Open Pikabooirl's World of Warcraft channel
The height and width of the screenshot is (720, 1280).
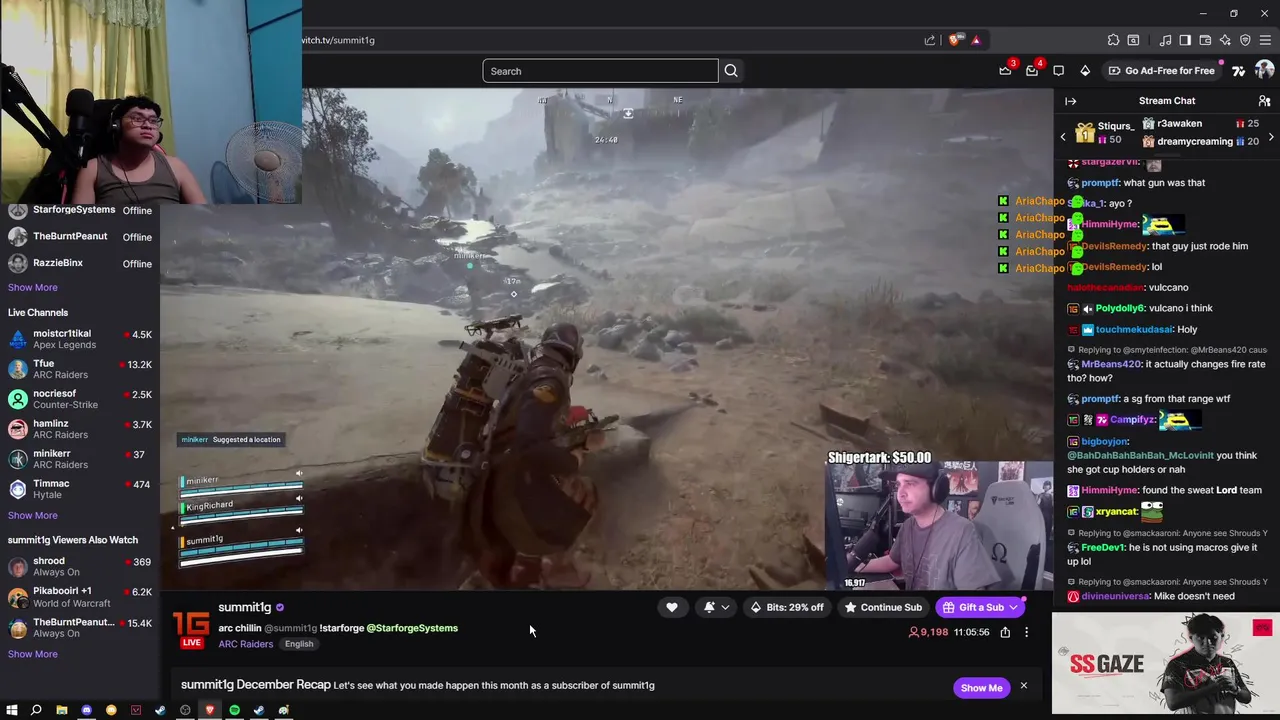click(x=80, y=597)
